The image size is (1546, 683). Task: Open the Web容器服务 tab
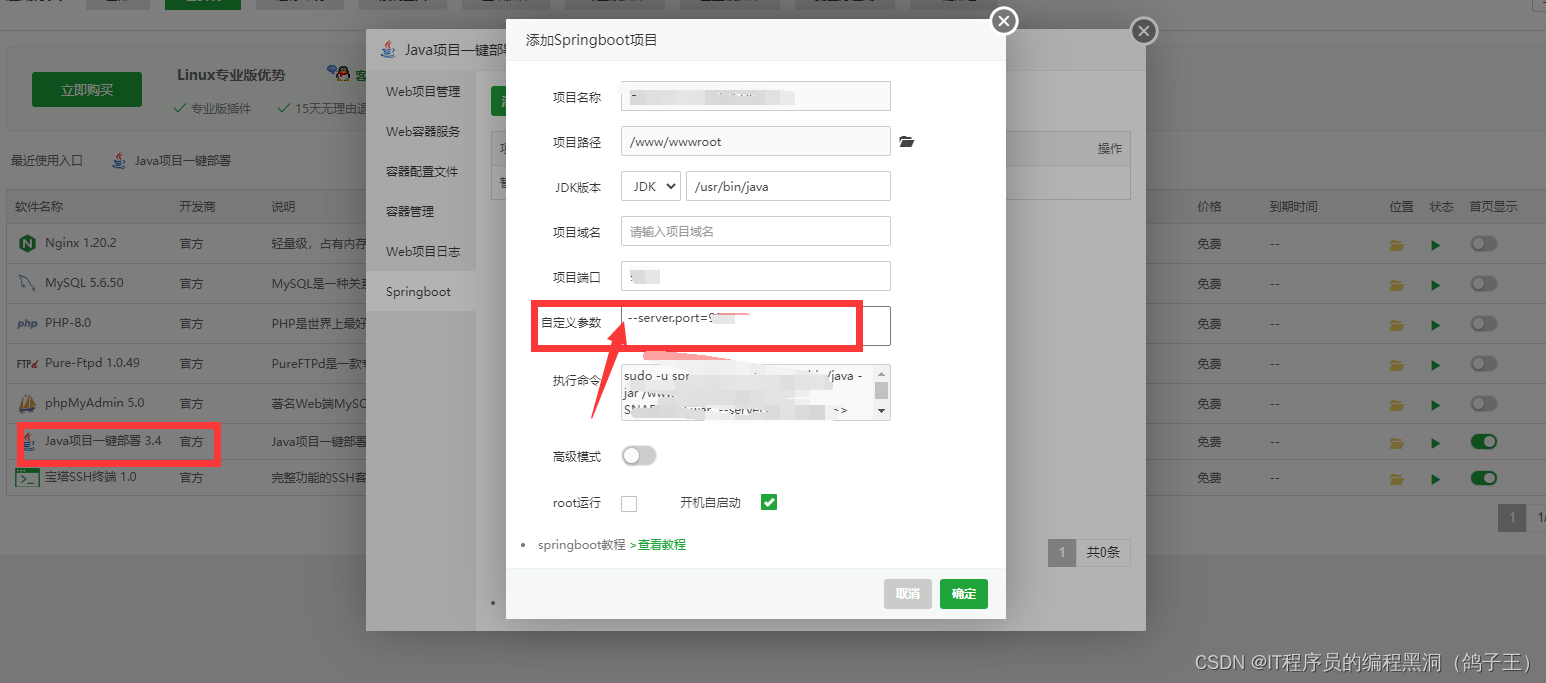(x=423, y=132)
